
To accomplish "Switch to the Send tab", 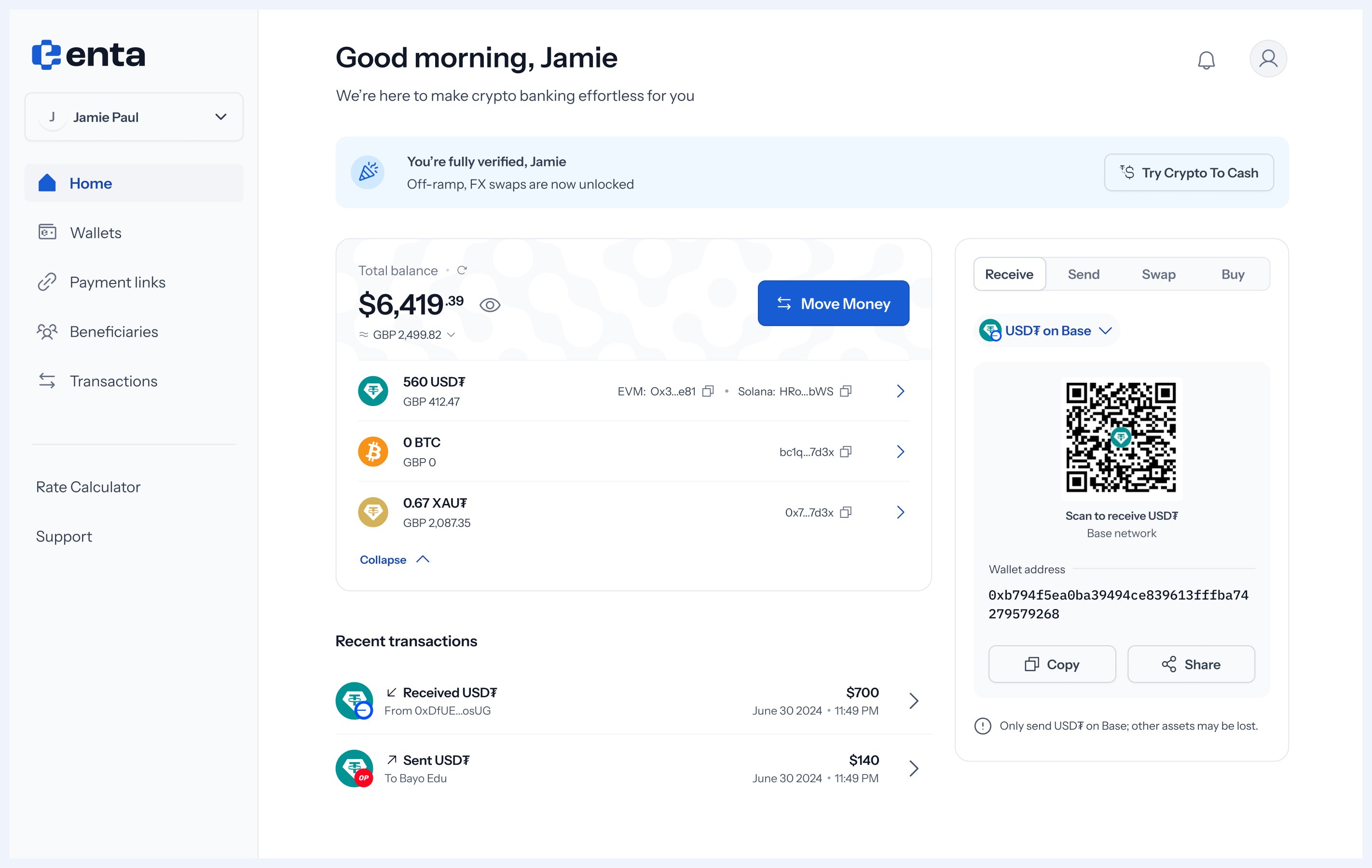I will pyautogui.click(x=1083, y=274).
